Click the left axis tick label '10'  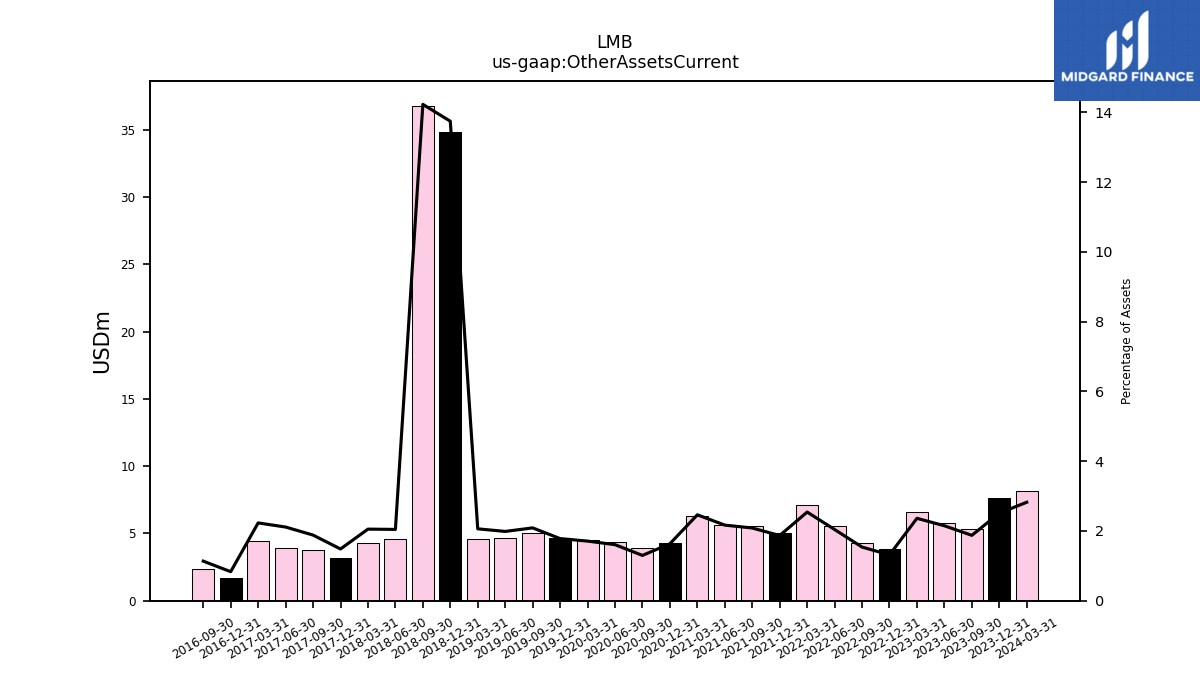(128, 467)
